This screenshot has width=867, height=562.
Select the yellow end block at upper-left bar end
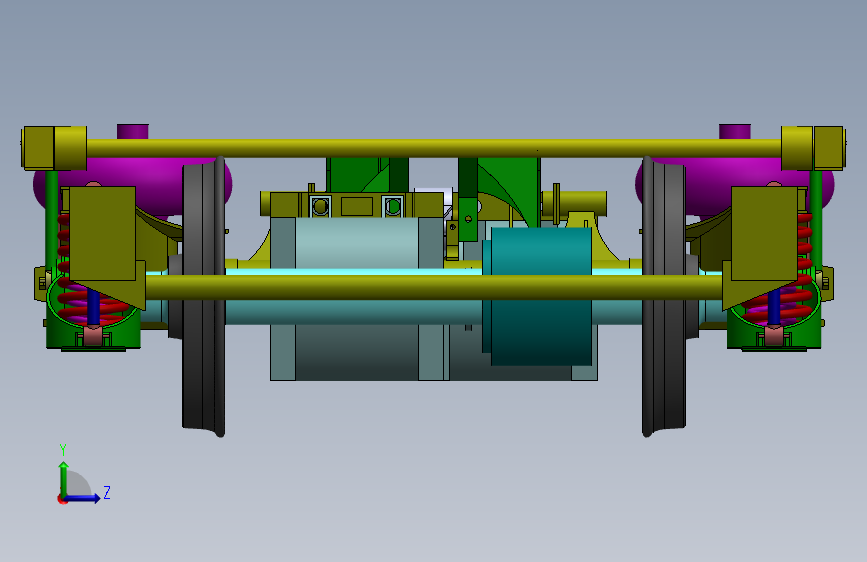coord(54,148)
